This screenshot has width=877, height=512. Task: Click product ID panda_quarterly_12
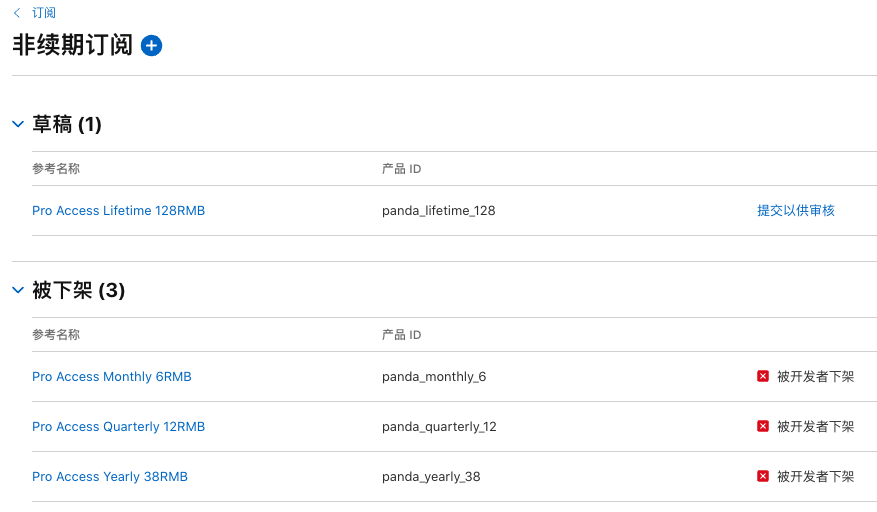click(x=439, y=426)
